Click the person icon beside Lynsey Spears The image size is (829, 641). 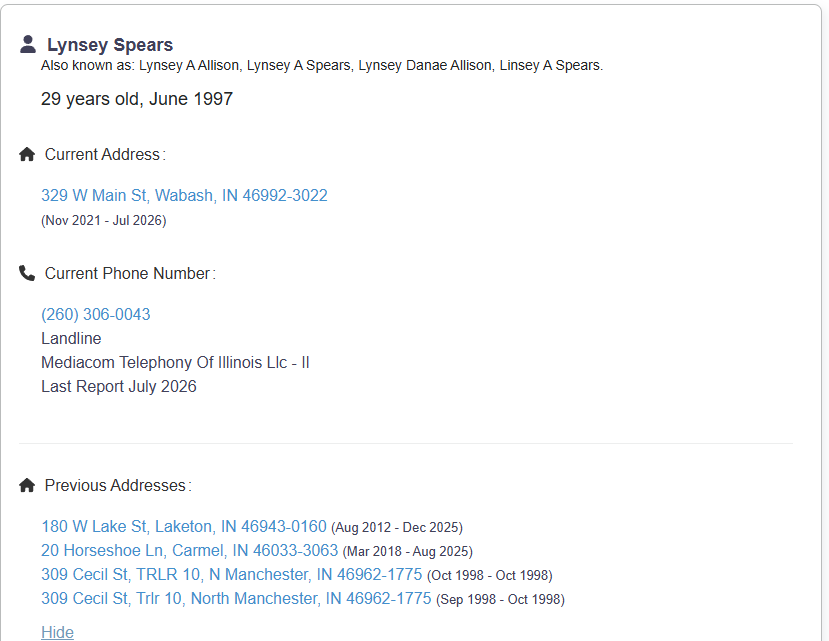[27, 44]
